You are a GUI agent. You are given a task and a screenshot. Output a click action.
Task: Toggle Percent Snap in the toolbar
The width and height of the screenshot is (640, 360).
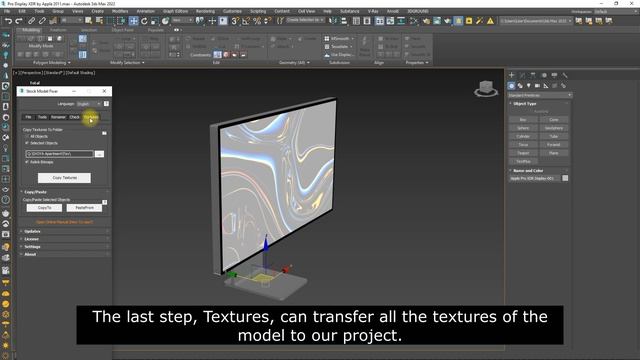[257, 21]
